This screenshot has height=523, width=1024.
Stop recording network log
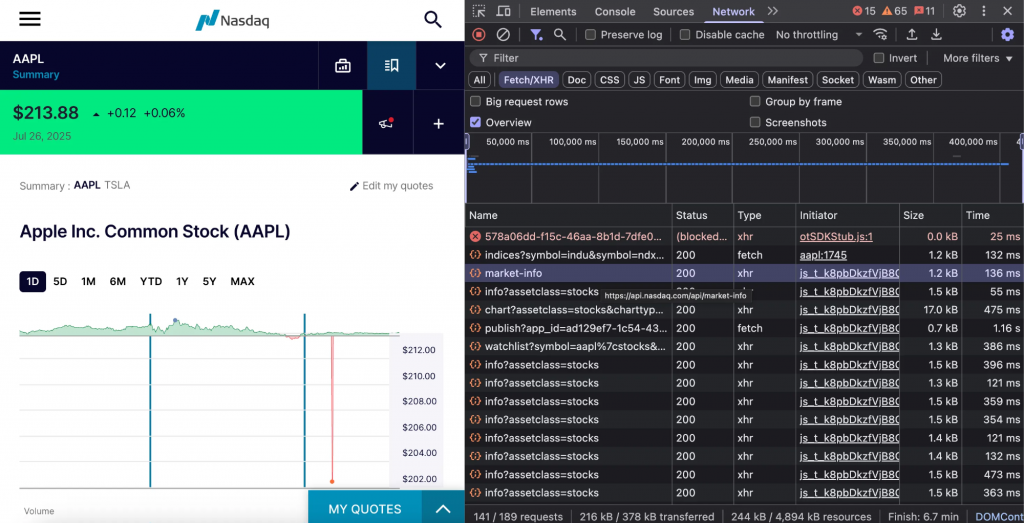[x=479, y=34]
